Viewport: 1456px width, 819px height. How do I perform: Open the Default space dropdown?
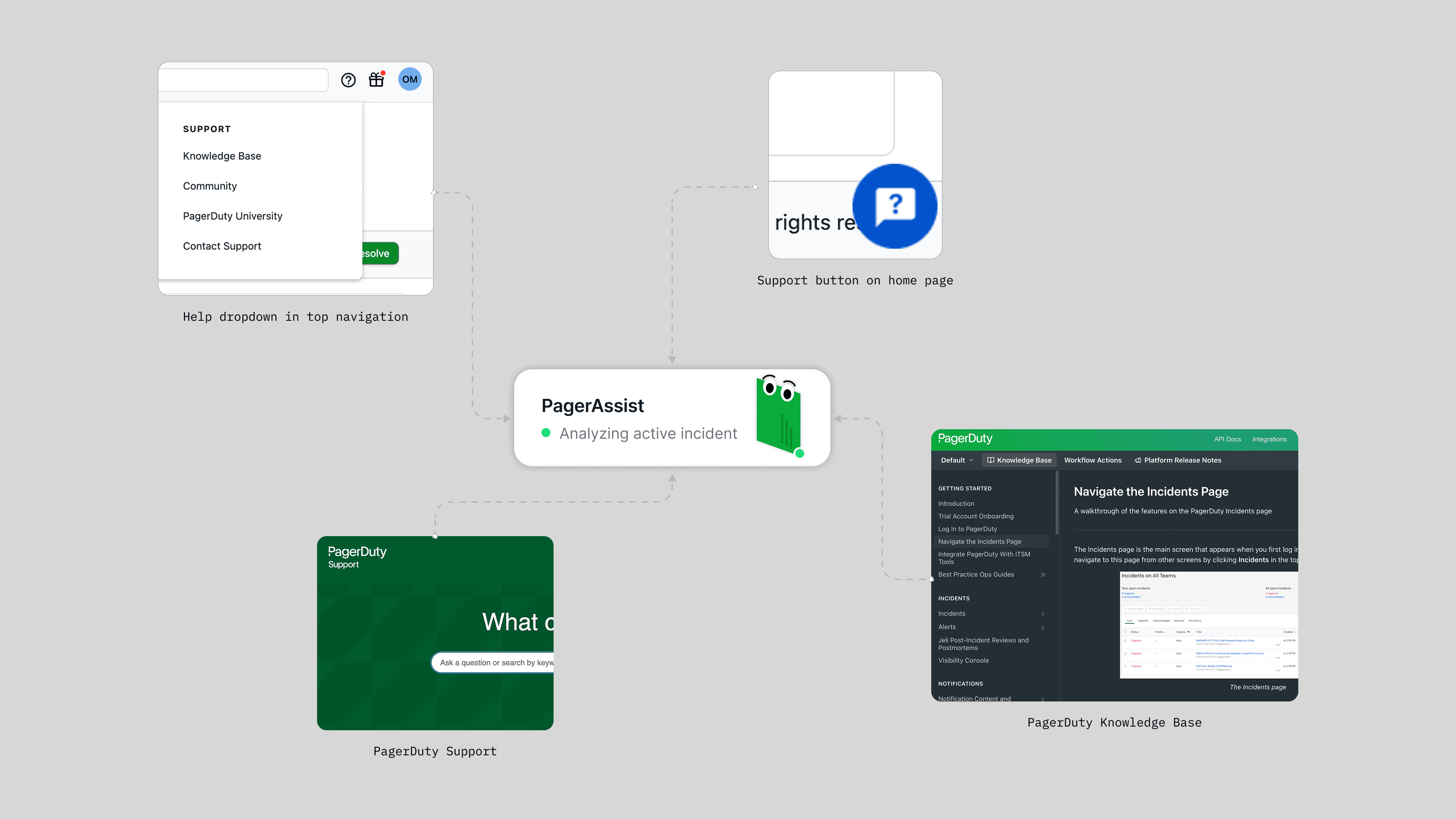click(956, 460)
